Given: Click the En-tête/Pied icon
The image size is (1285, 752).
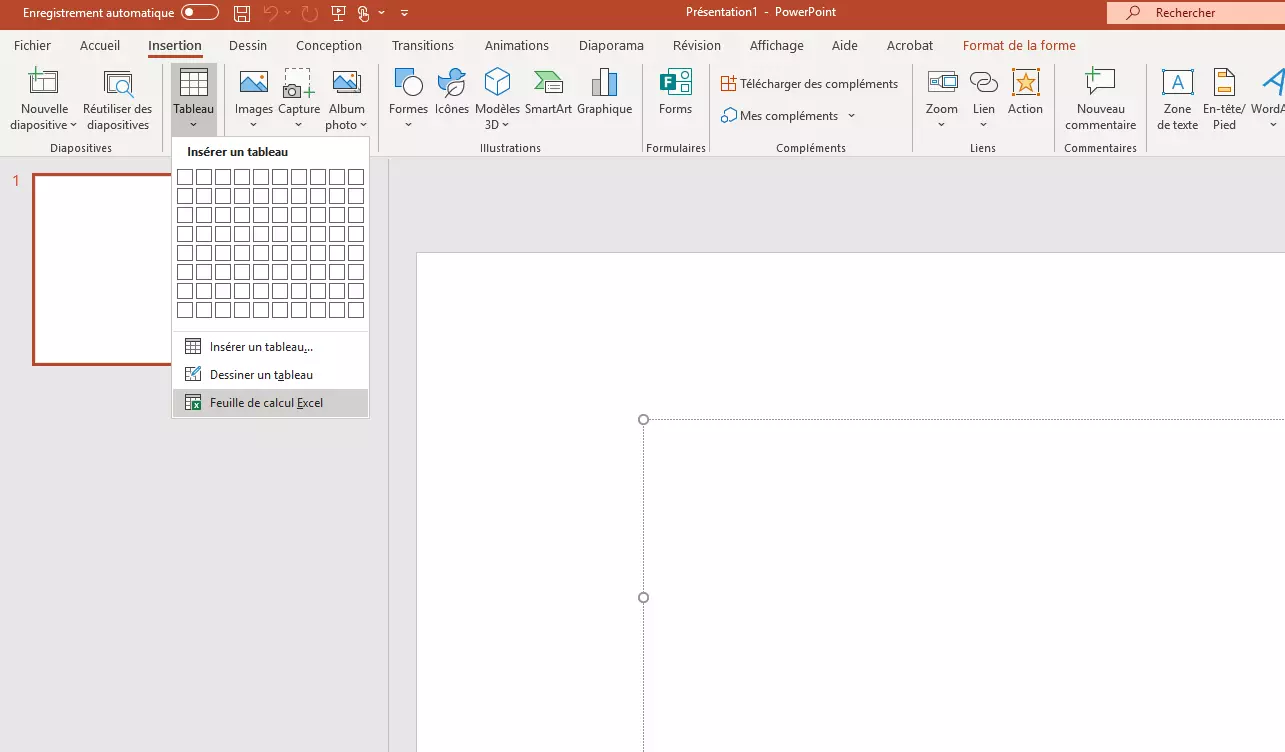Looking at the screenshot, I should 1224,82.
